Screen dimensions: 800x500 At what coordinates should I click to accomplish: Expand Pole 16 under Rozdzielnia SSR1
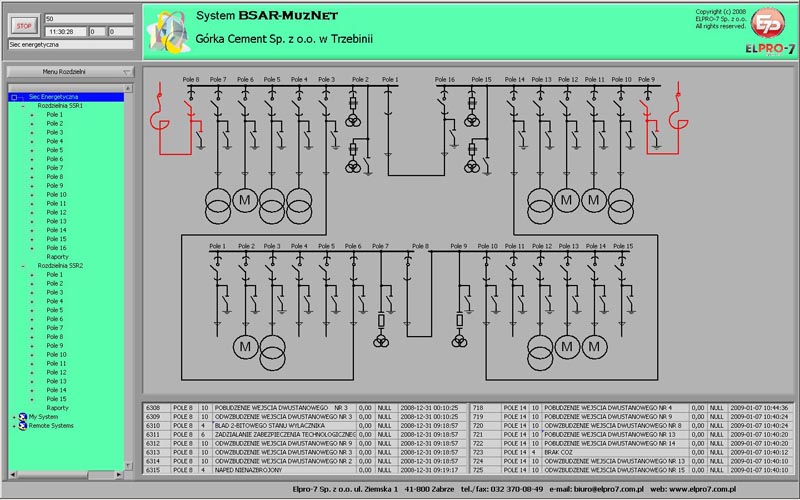[32, 248]
